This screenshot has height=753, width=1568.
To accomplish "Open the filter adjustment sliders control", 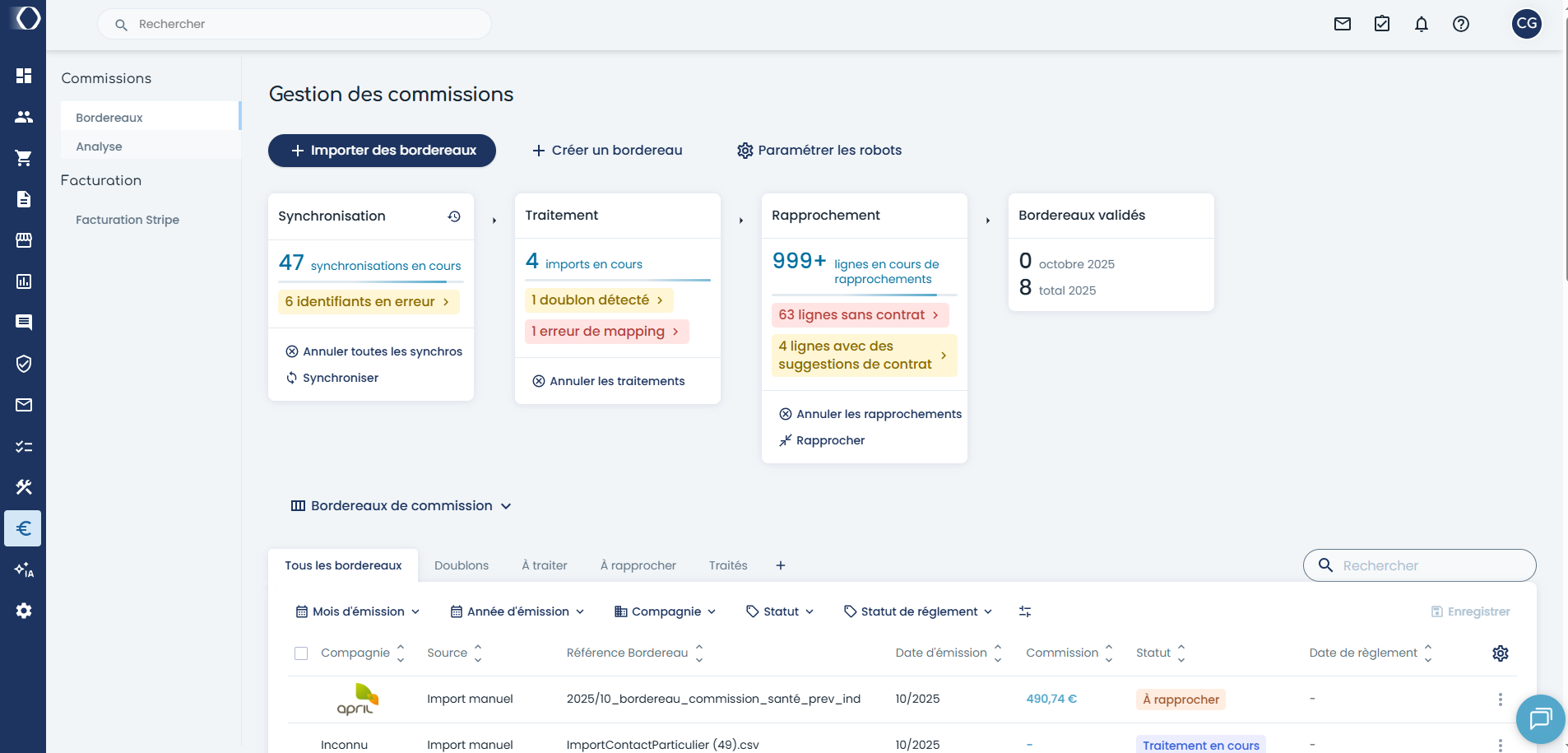I will [x=1026, y=611].
